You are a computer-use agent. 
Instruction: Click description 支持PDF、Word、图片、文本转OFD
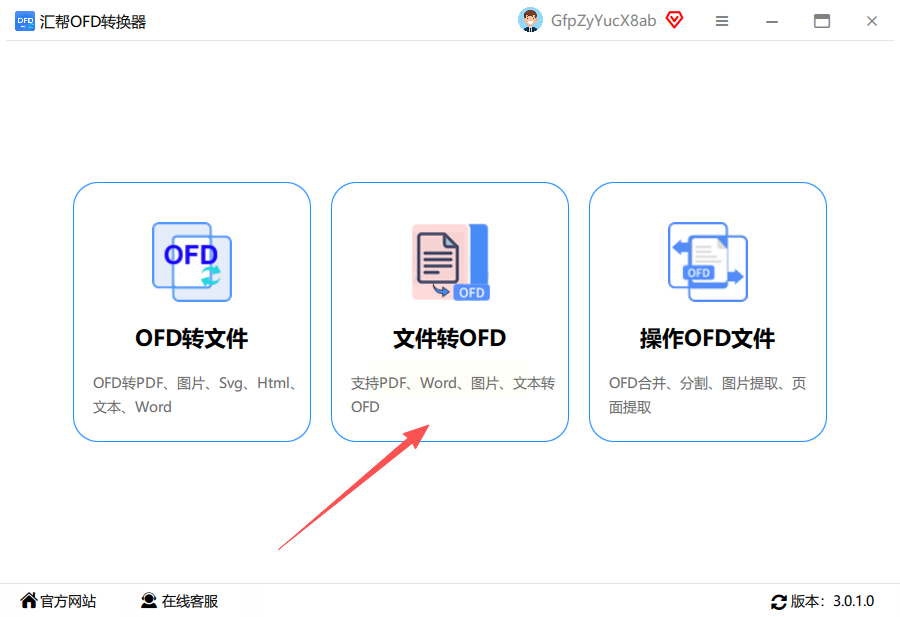pyautogui.click(x=453, y=395)
